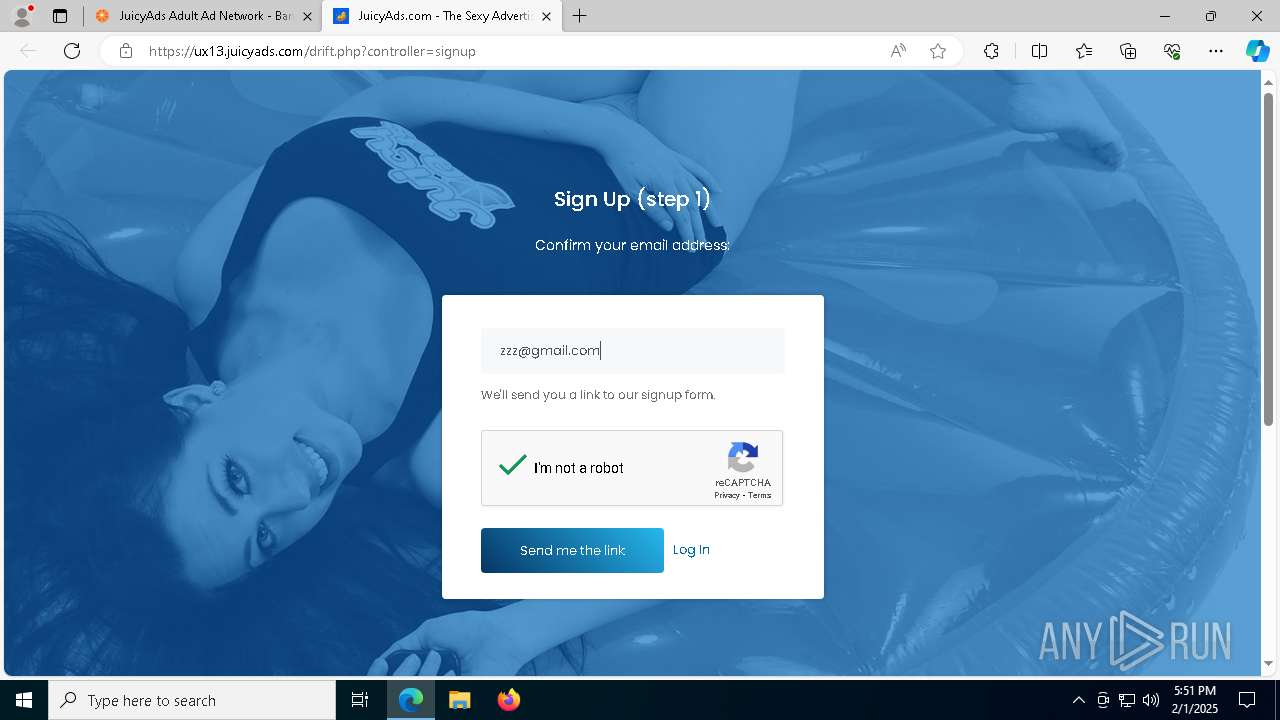This screenshot has height=720, width=1280.
Task: Click the email address input field
Action: click(x=632, y=350)
